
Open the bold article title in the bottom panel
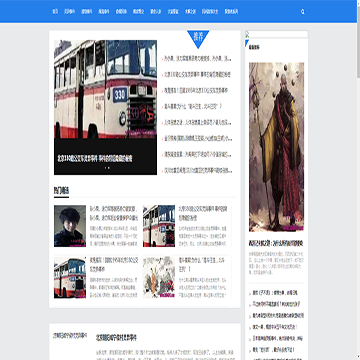(x=116, y=338)
